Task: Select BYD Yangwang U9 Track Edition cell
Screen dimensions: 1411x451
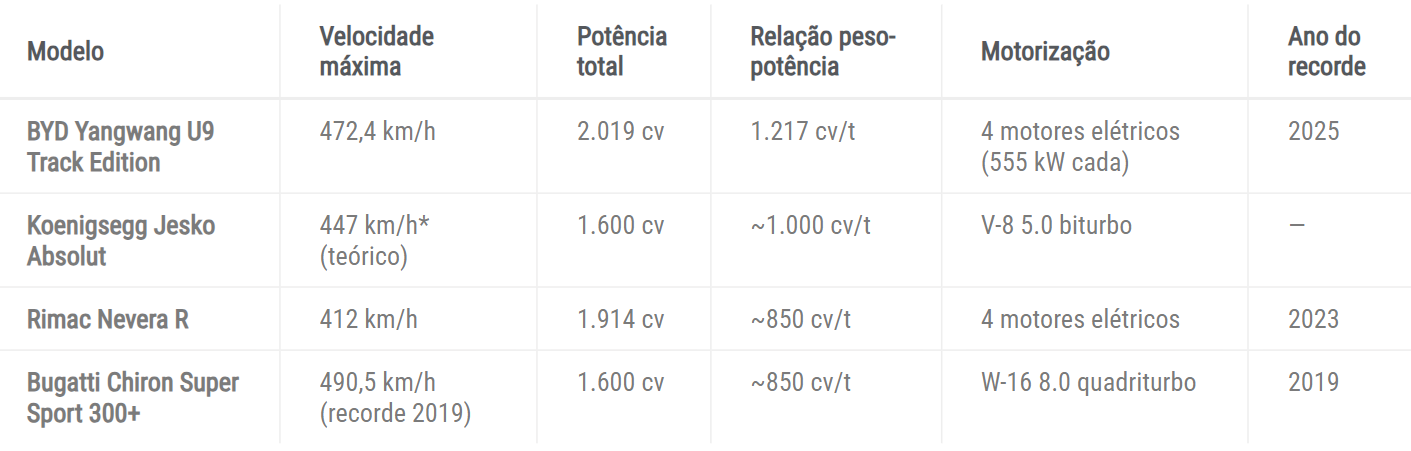Action: coord(120,146)
